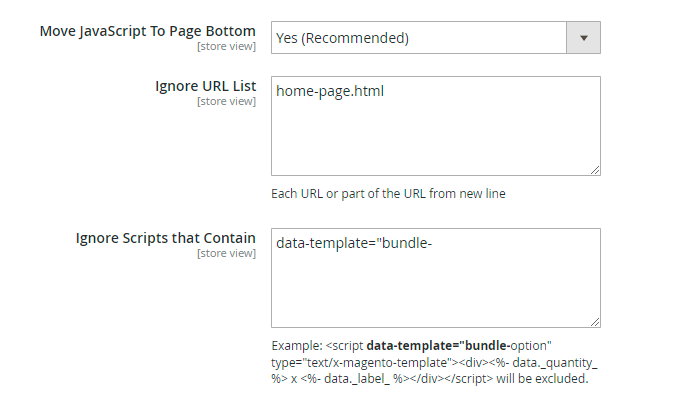
Task: Click the 'Each URL or part' help note
Action: coord(388,193)
